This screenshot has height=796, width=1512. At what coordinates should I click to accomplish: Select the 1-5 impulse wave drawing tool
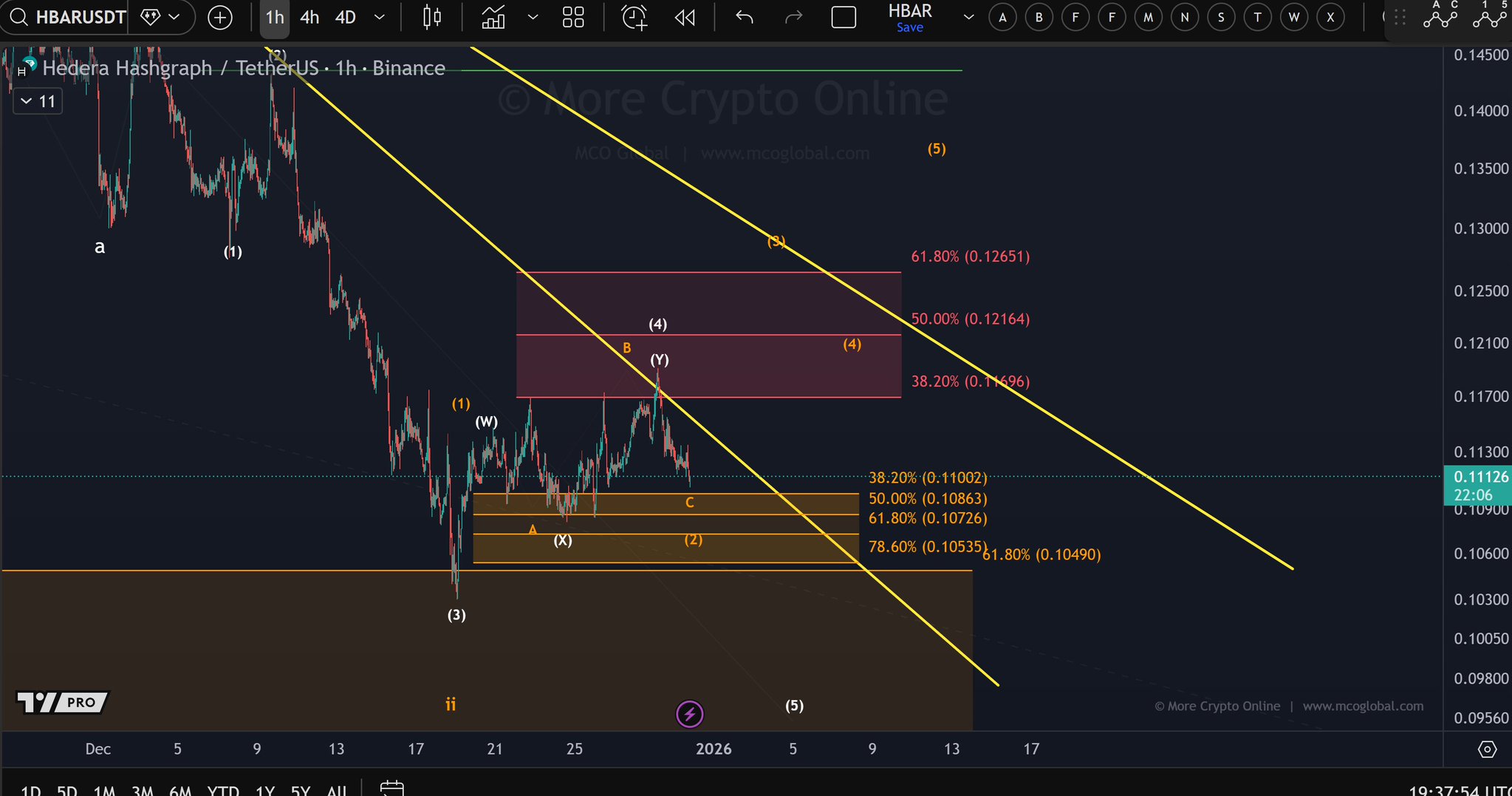pyautogui.click(x=1490, y=16)
